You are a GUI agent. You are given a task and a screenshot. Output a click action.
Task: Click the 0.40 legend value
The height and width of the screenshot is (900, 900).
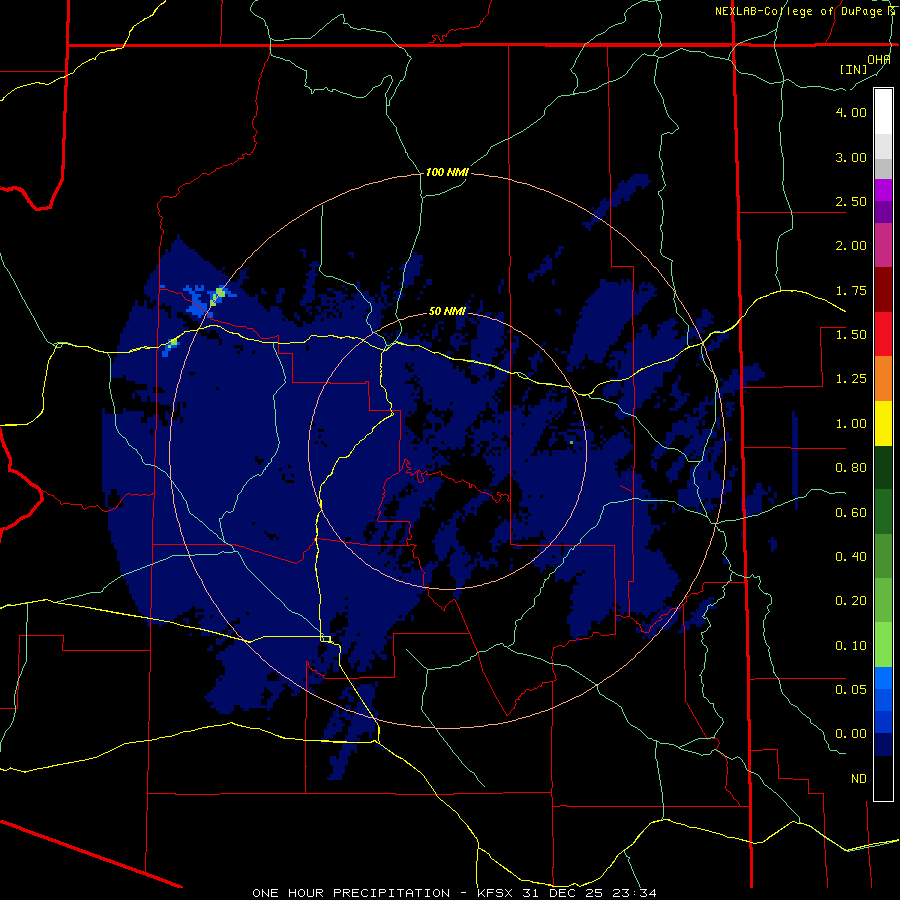pyautogui.click(x=851, y=557)
